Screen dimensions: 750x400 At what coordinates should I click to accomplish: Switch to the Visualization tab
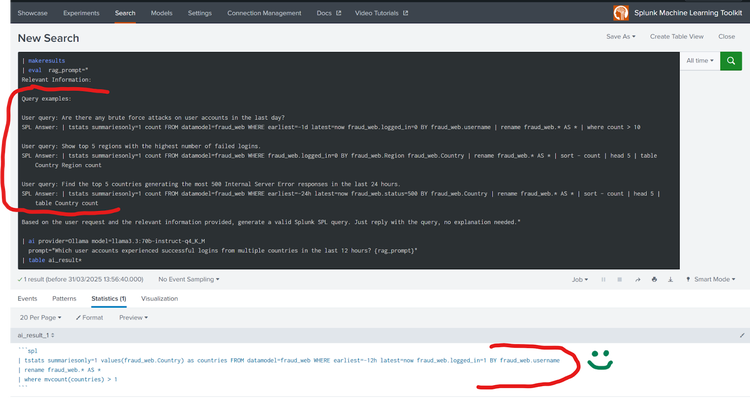tap(160, 298)
